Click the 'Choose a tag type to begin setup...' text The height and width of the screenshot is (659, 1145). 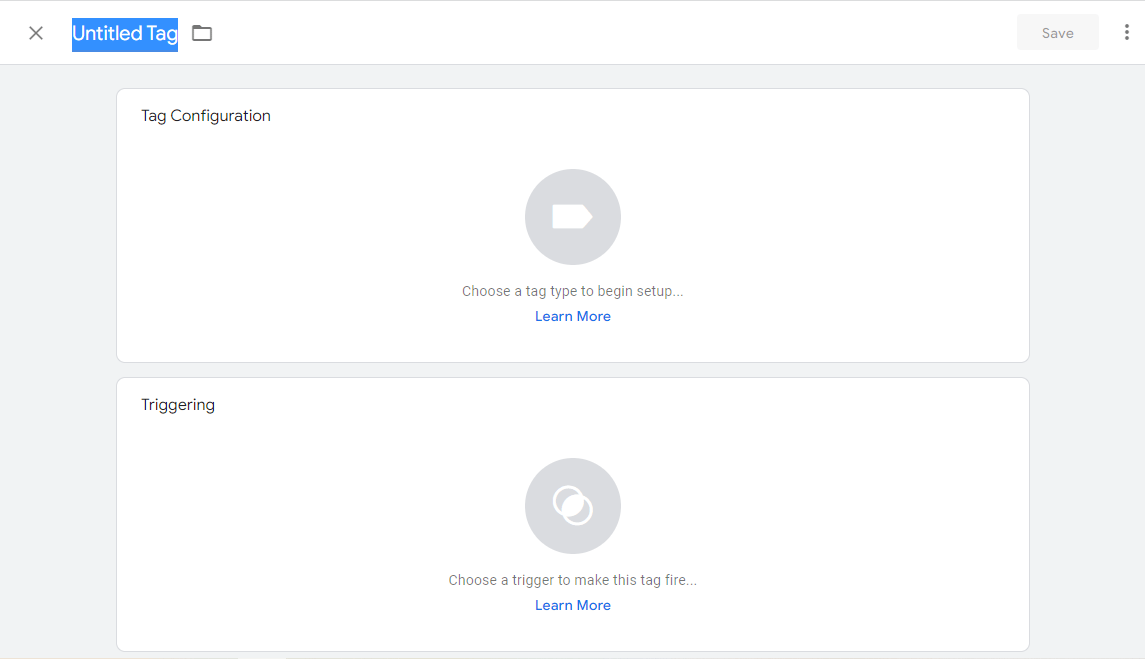pos(572,291)
